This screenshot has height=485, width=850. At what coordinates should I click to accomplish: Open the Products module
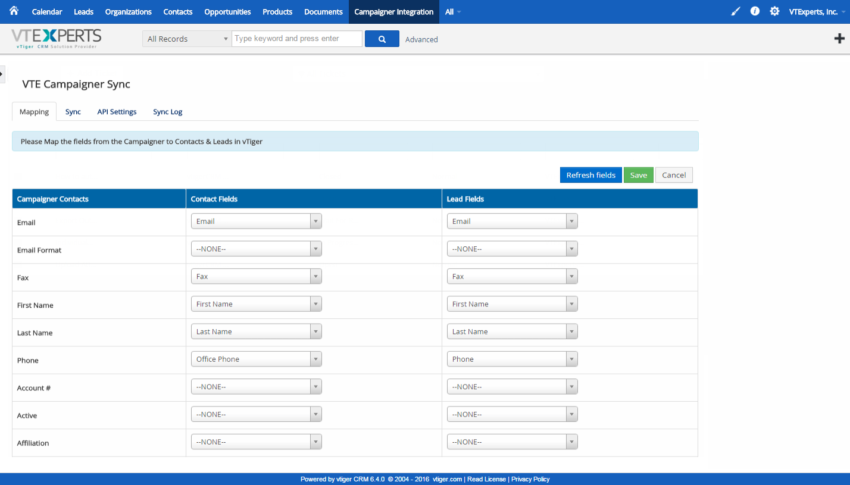pyautogui.click(x=277, y=12)
